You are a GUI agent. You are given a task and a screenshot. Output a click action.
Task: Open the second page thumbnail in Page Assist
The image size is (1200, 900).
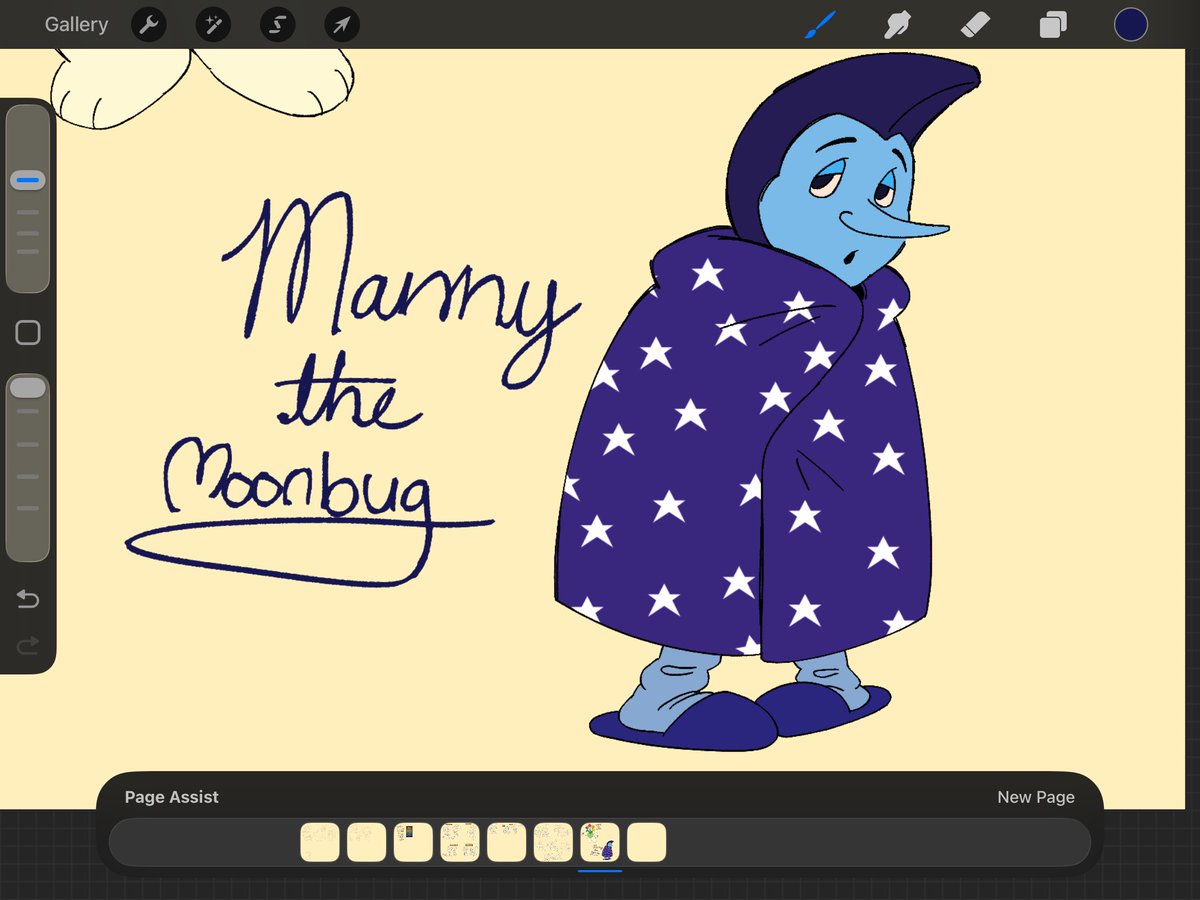pyautogui.click(x=367, y=842)
